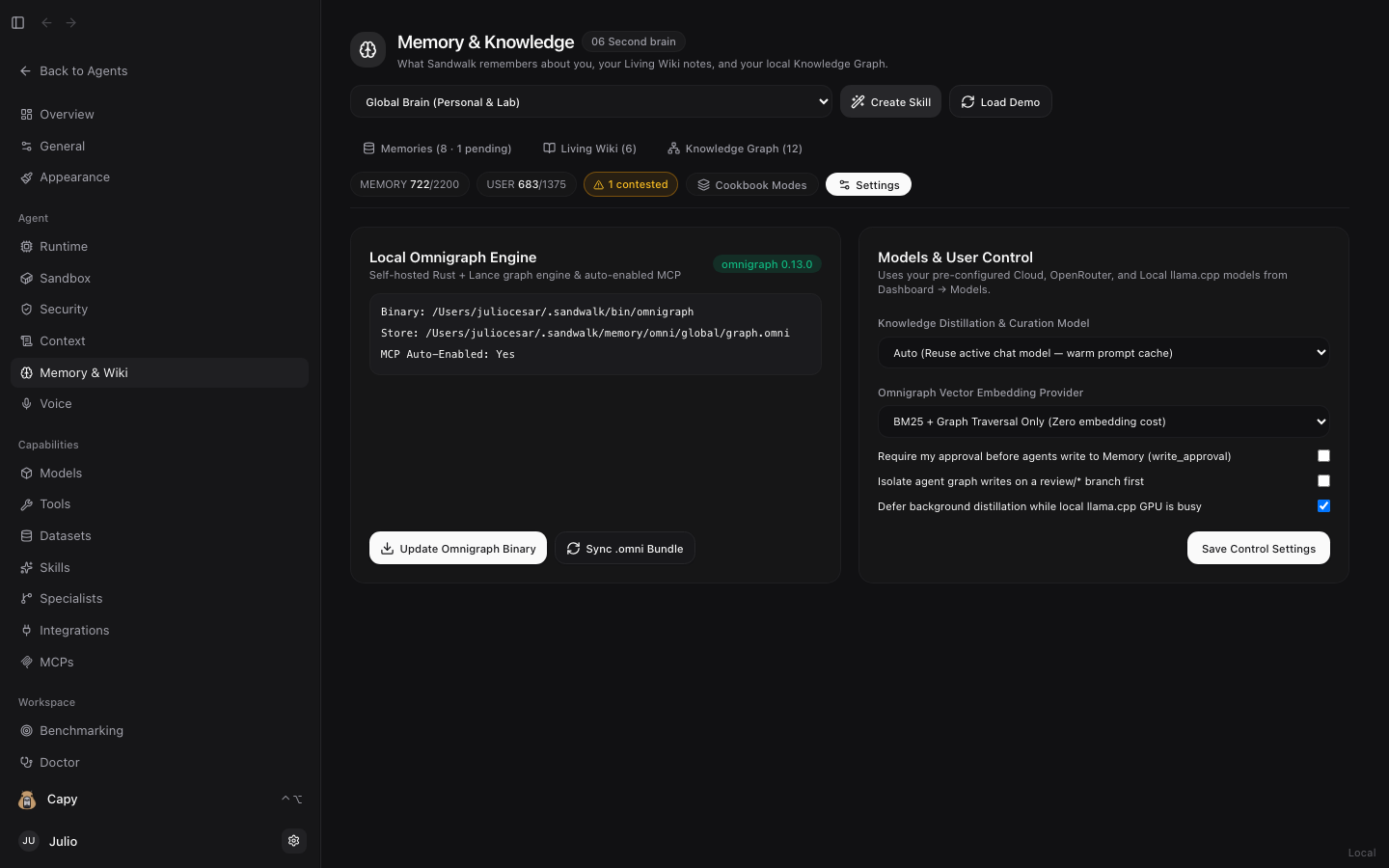Expand Knowledge Distillation & Curation Model dropdown
Screen dimensions: 1389x868
tap(1103, 353)
